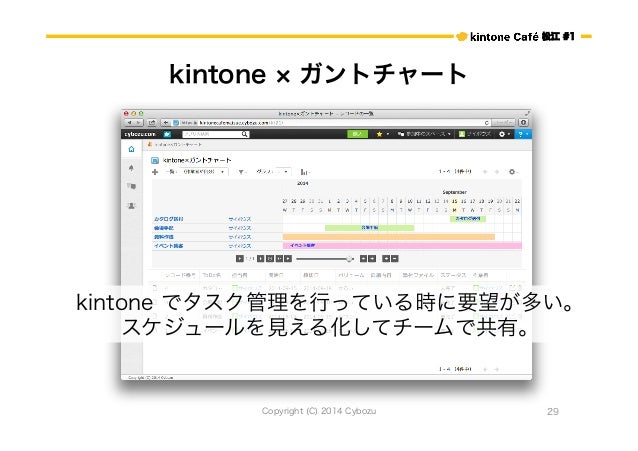Open the speech-bubble icon in left sidebar
The image size is (638, 451).
click(131, 186)
